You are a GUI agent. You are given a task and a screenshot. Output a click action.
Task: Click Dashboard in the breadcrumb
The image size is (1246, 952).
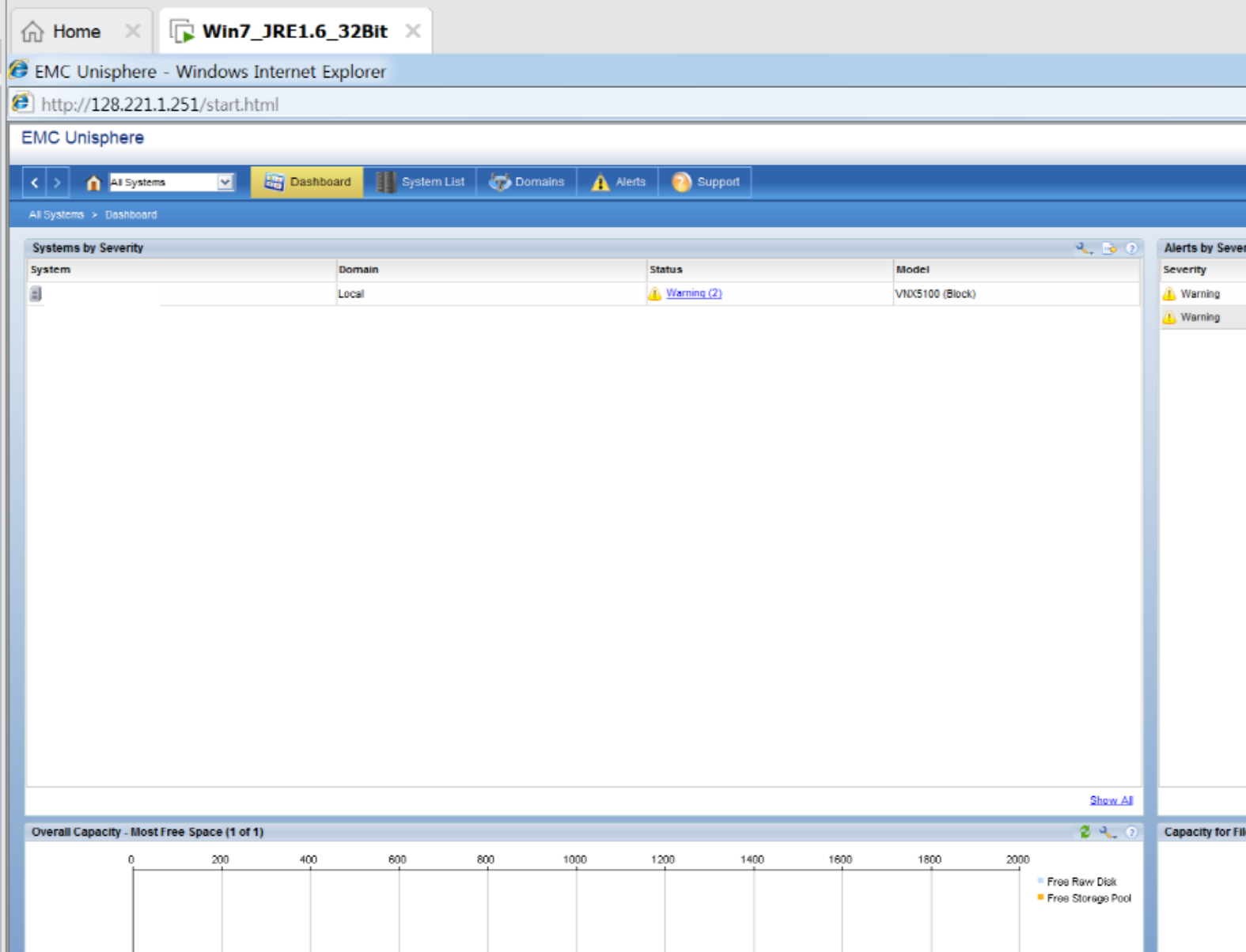pyautogui.click(x=131, y=215)
